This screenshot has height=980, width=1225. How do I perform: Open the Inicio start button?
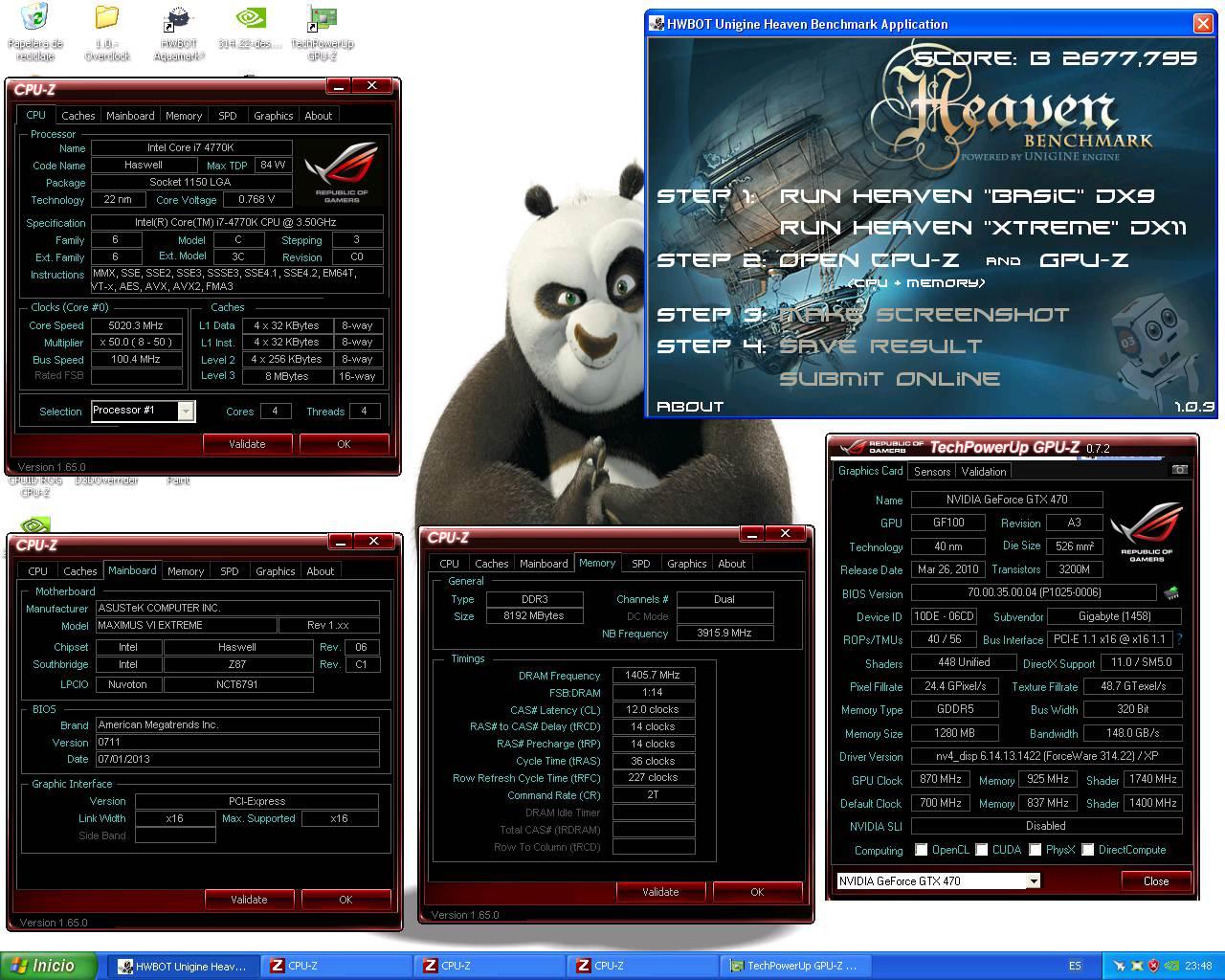(49, 966)
